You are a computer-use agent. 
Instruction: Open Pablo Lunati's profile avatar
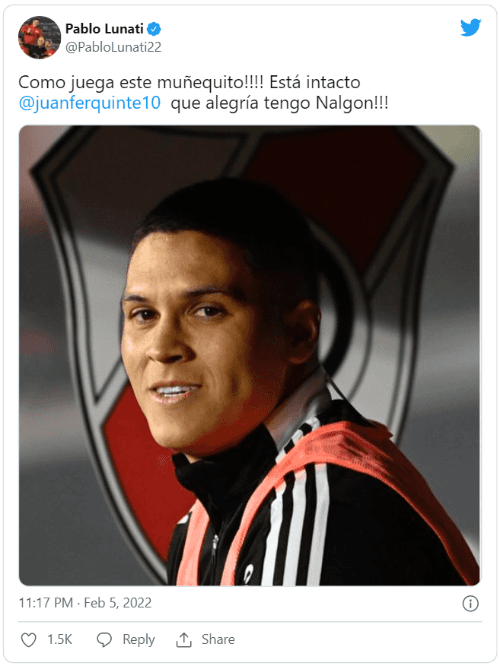(x=39, y=37)
